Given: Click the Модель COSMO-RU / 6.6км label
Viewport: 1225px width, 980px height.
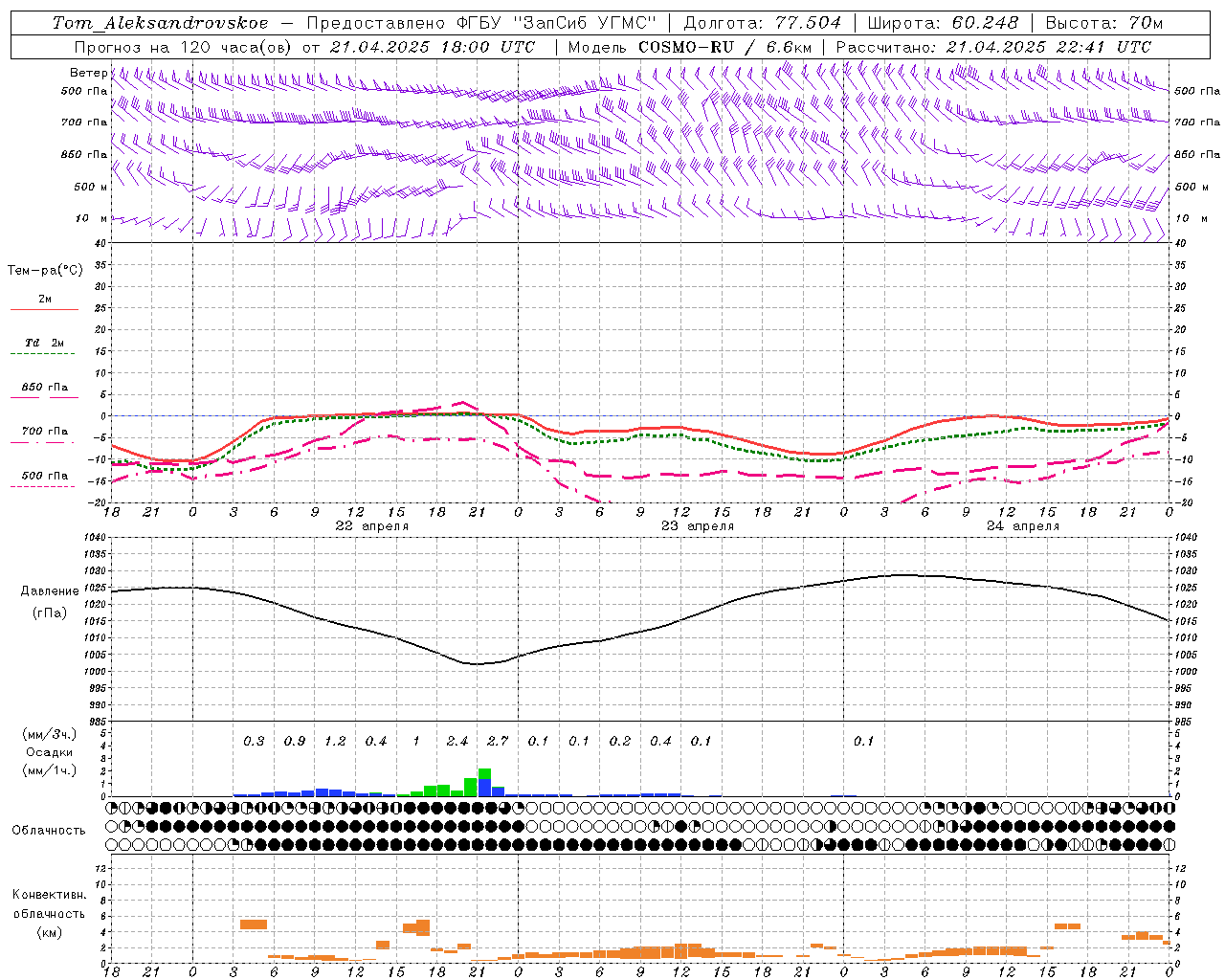Looking at the screenshot, I should (690, 47).
